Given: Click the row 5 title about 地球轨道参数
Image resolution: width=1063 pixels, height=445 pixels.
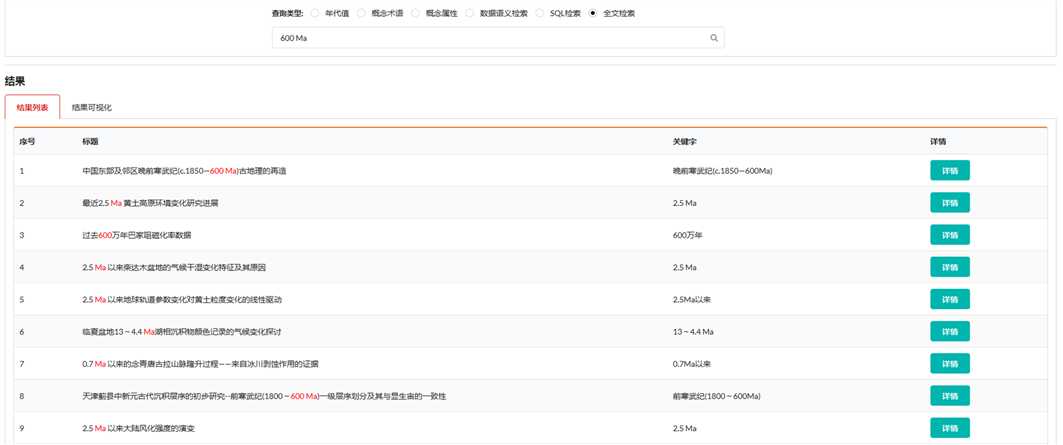Looking at the screenshot, I should point(181,299).
